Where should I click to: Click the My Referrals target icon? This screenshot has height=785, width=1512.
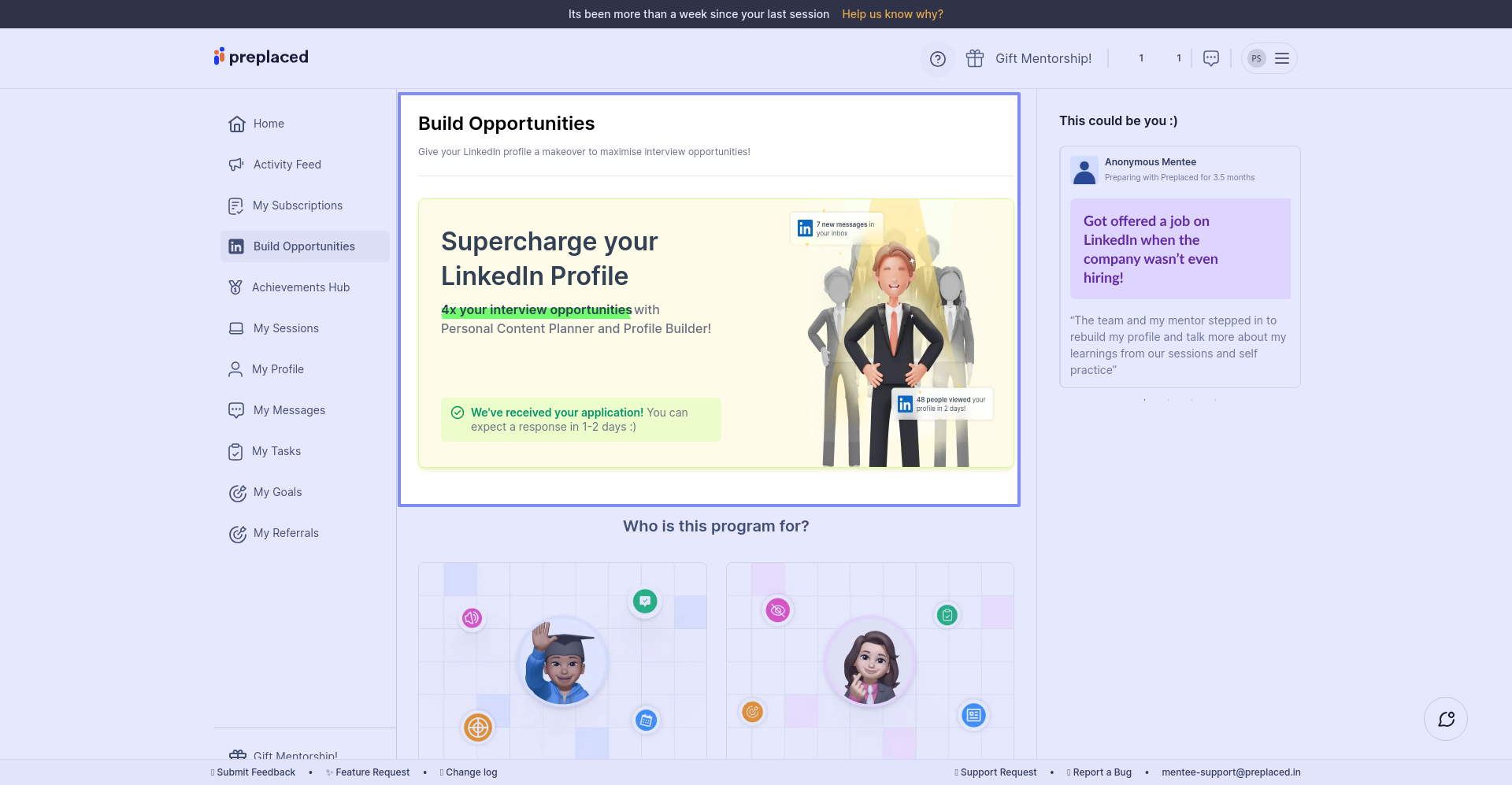point(237,534)
